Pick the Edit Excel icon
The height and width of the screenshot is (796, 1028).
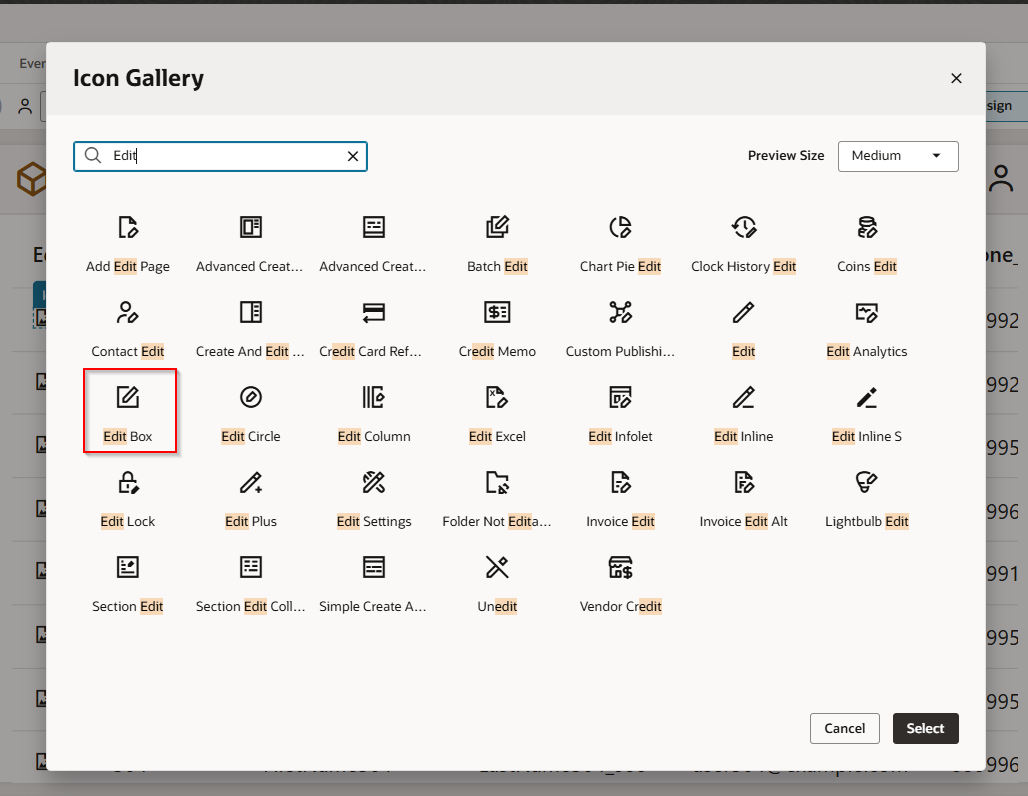click(497, 399)
